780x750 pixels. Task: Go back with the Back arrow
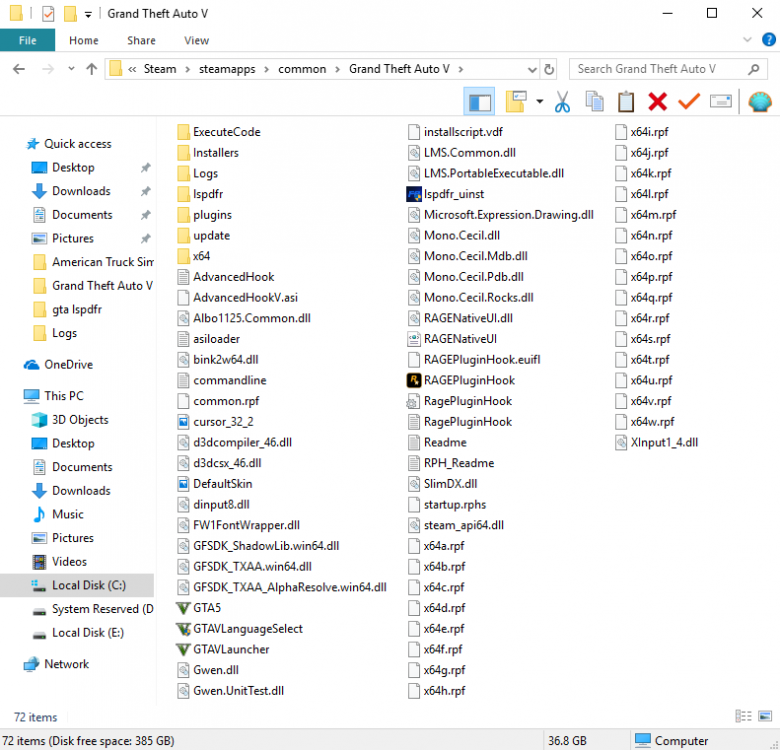19,69
